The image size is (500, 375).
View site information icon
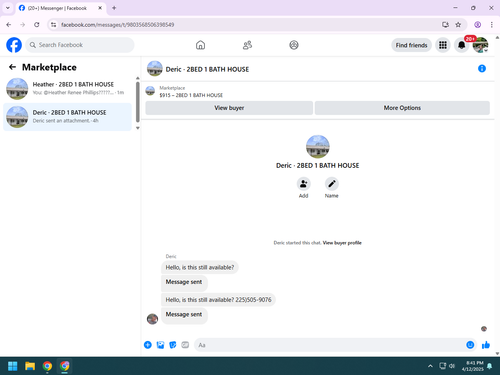tap(54, 25)
